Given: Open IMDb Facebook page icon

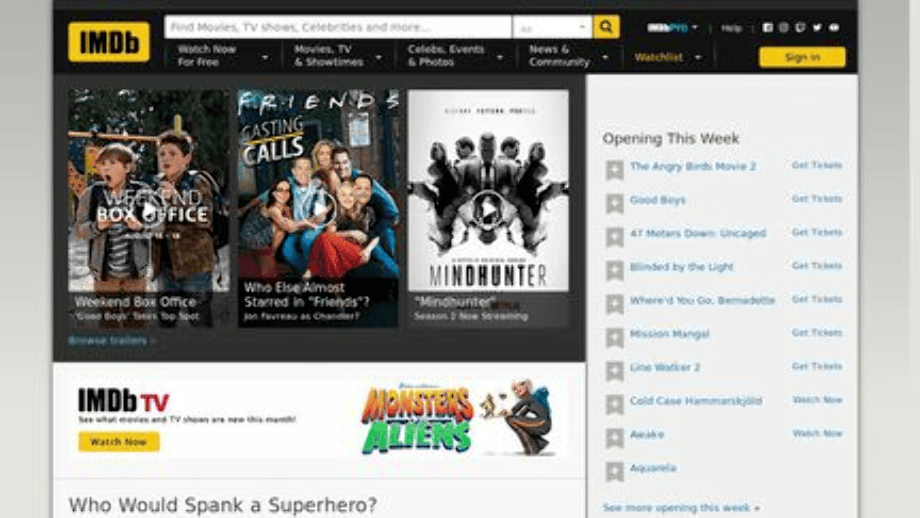Looking at the screenshot, I should click(x=767, y=28).
